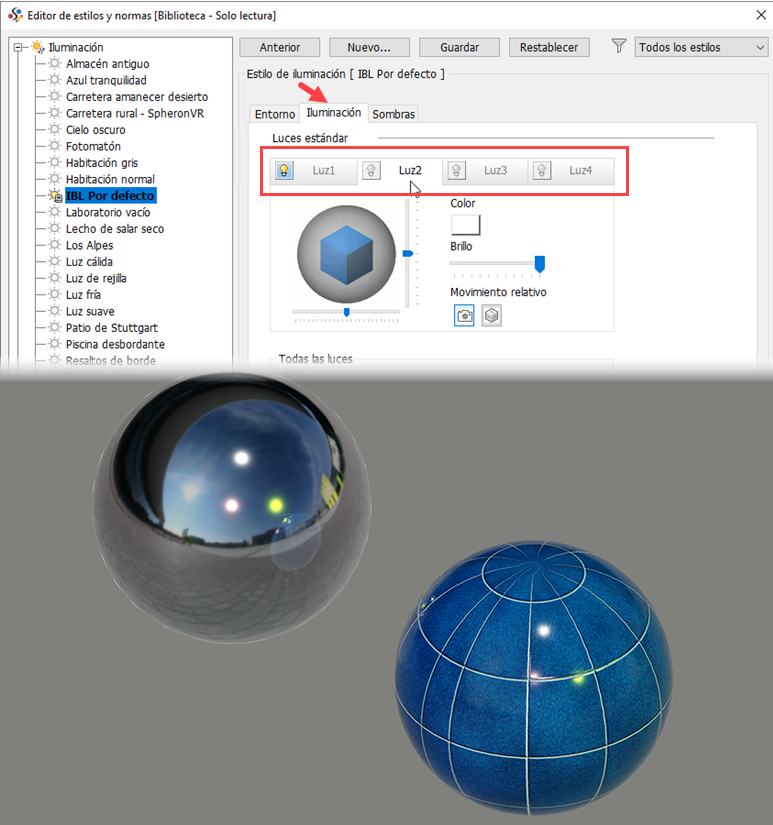Click the chrome reflective sphere in viewport
Viewport: 773px width, 825px height.
click(x=232, y=507)
